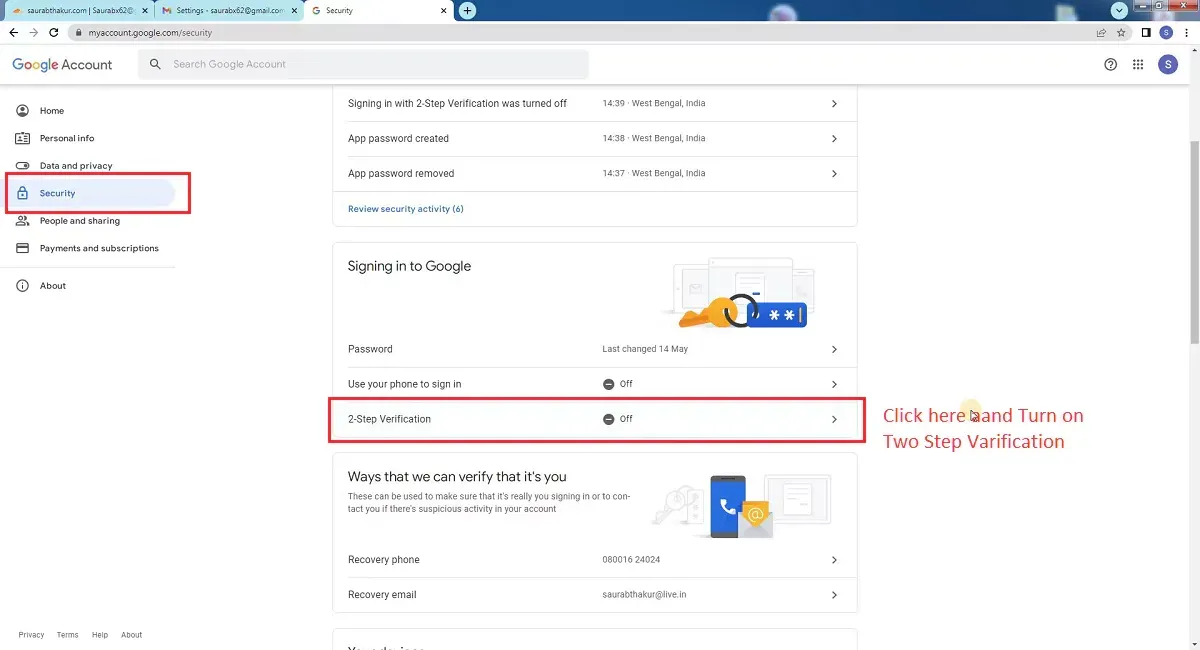Expand the 2-Step Verification turned off entry
The image size is (1200, 650).
point(834,104)
